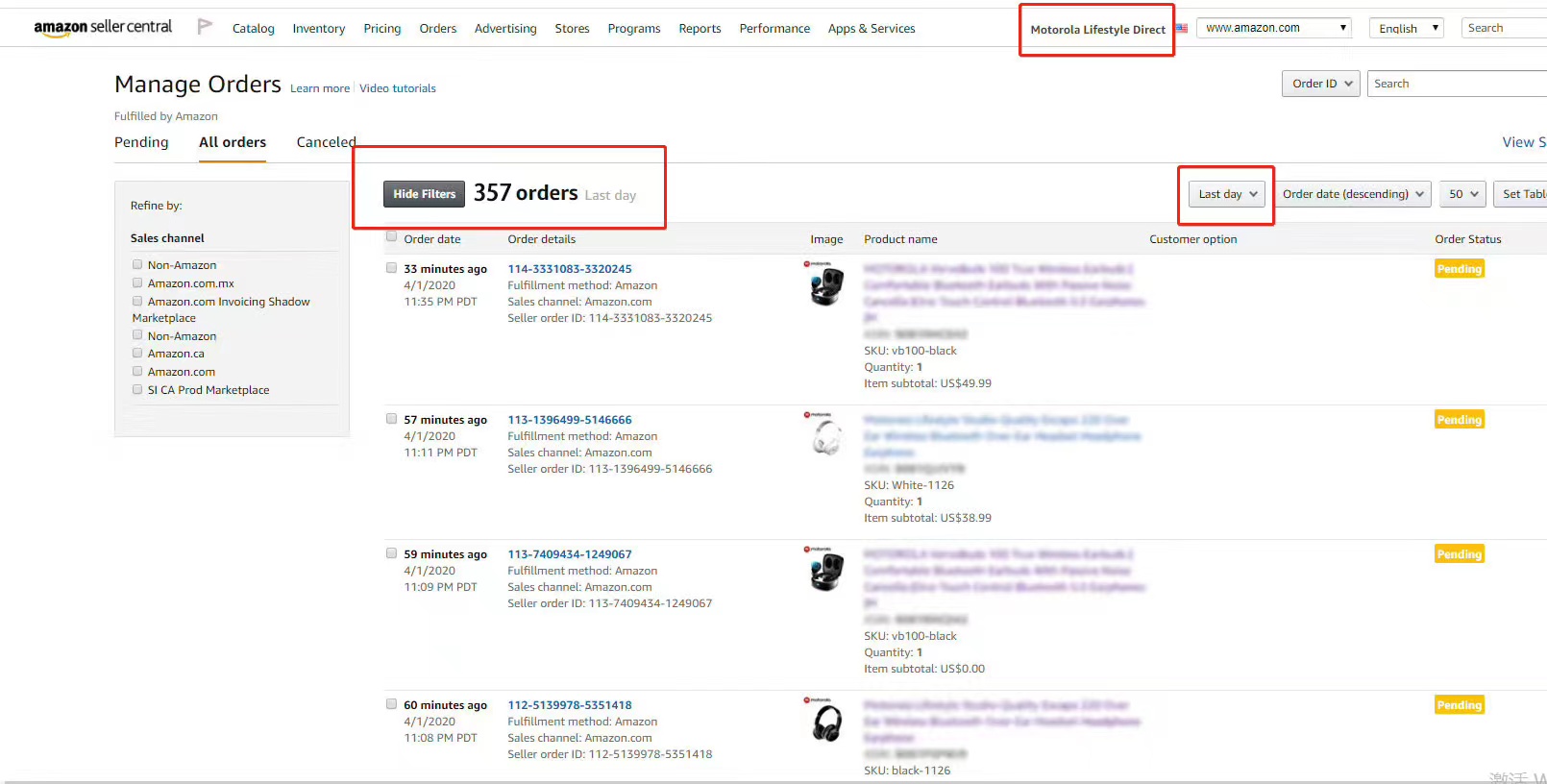Open the Video tutorials link

tap(398, 88)
